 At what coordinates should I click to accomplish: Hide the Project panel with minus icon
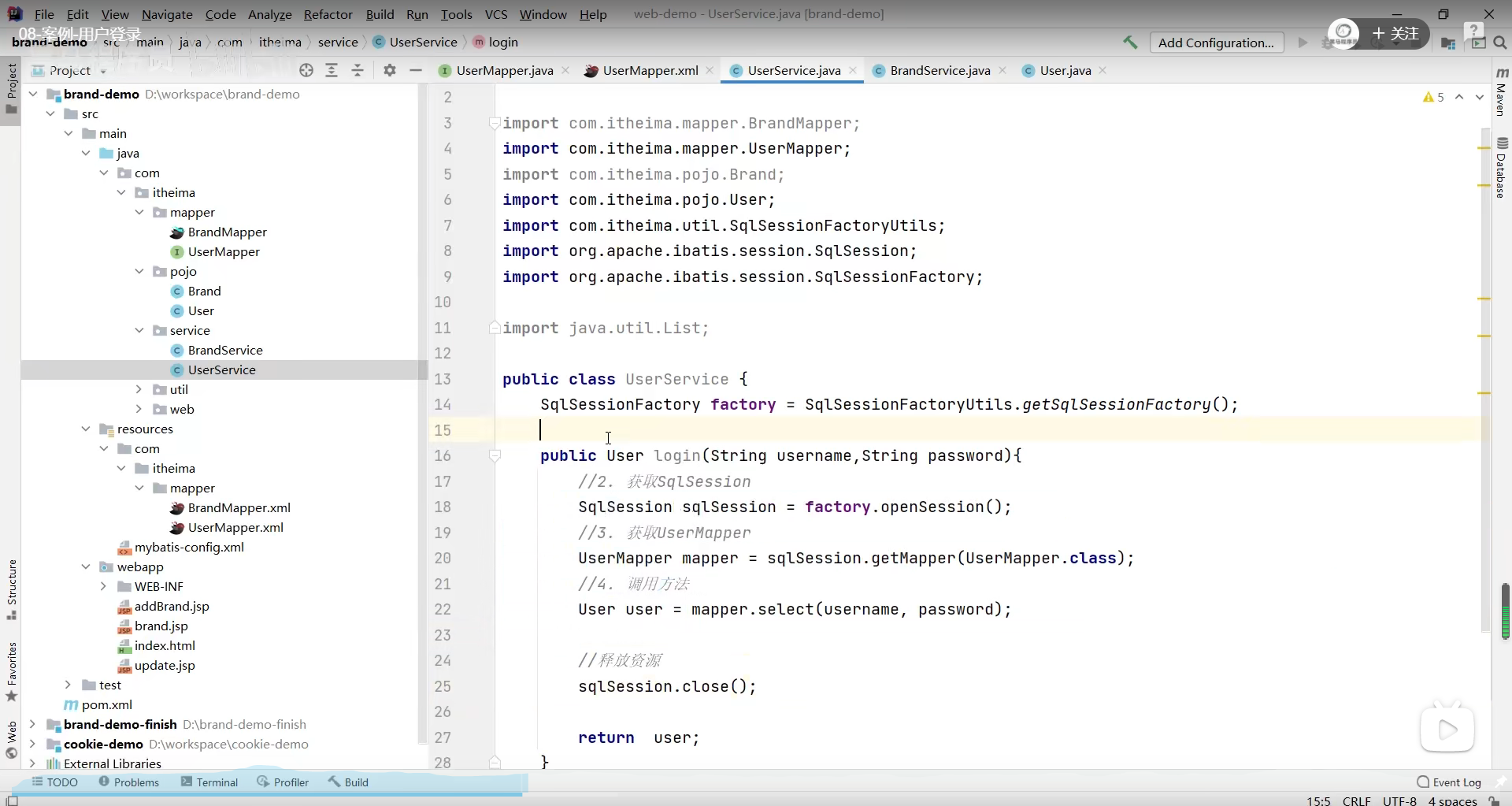[x=416, y=71]
